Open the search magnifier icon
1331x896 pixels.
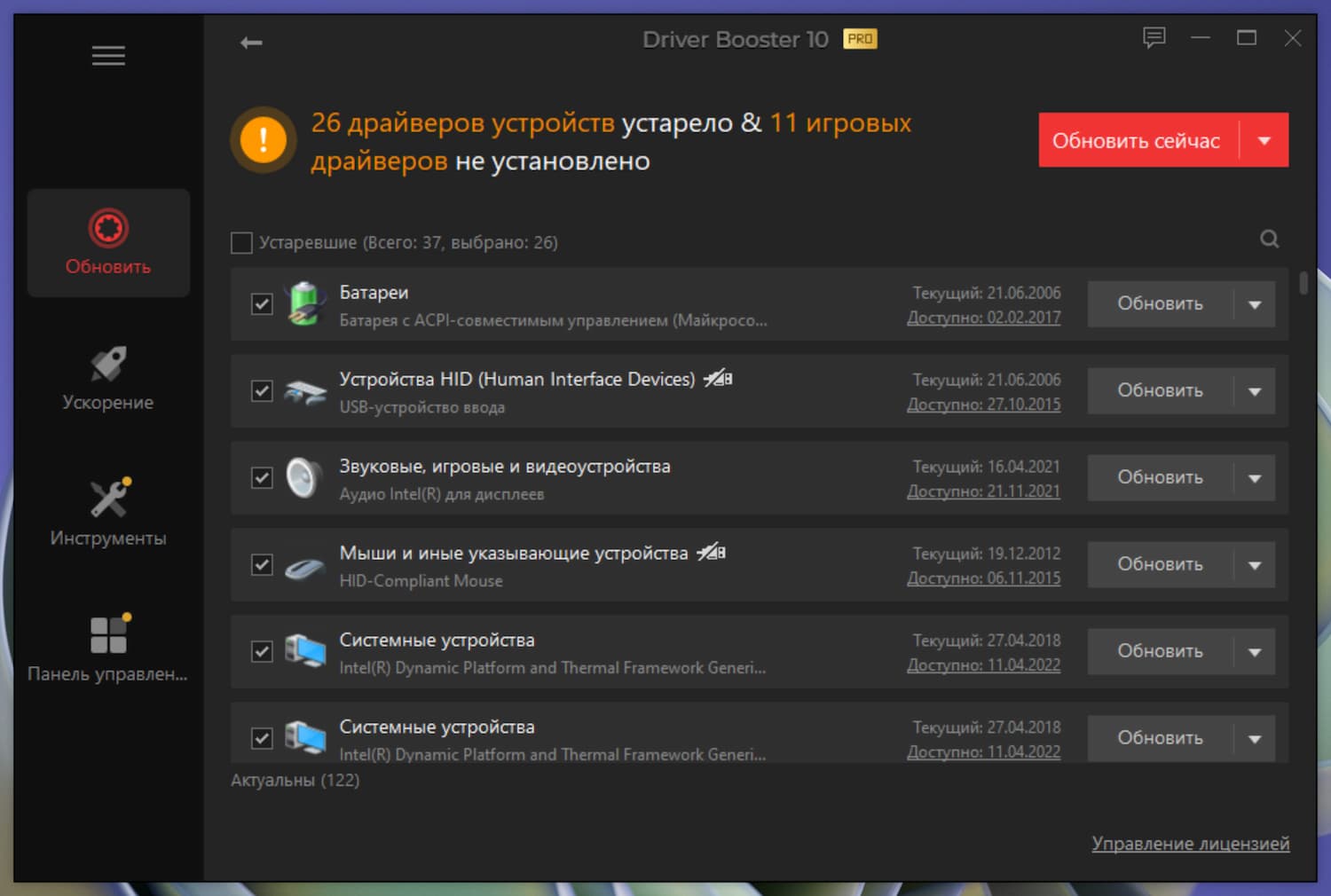[1269, 239]
